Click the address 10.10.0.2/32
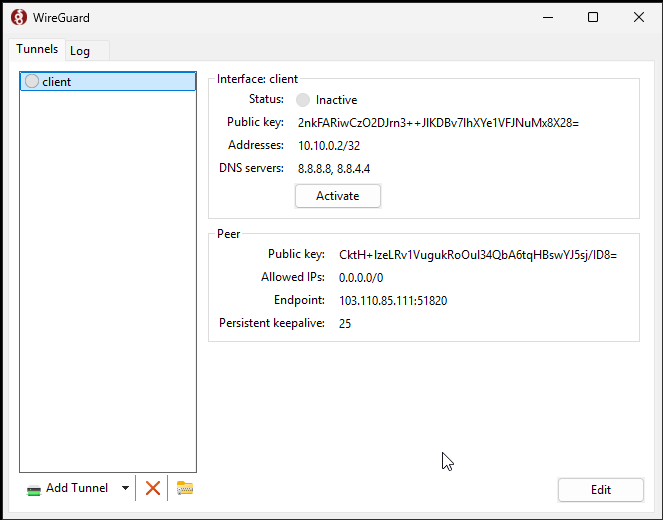 pyautogui.click(x=329, y=146)
